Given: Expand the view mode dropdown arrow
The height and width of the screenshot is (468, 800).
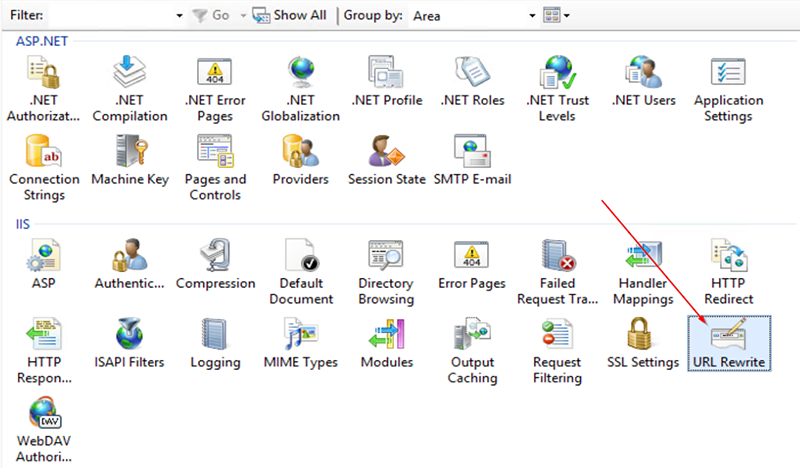Looking at the screenshot, I should pos(566,16).
